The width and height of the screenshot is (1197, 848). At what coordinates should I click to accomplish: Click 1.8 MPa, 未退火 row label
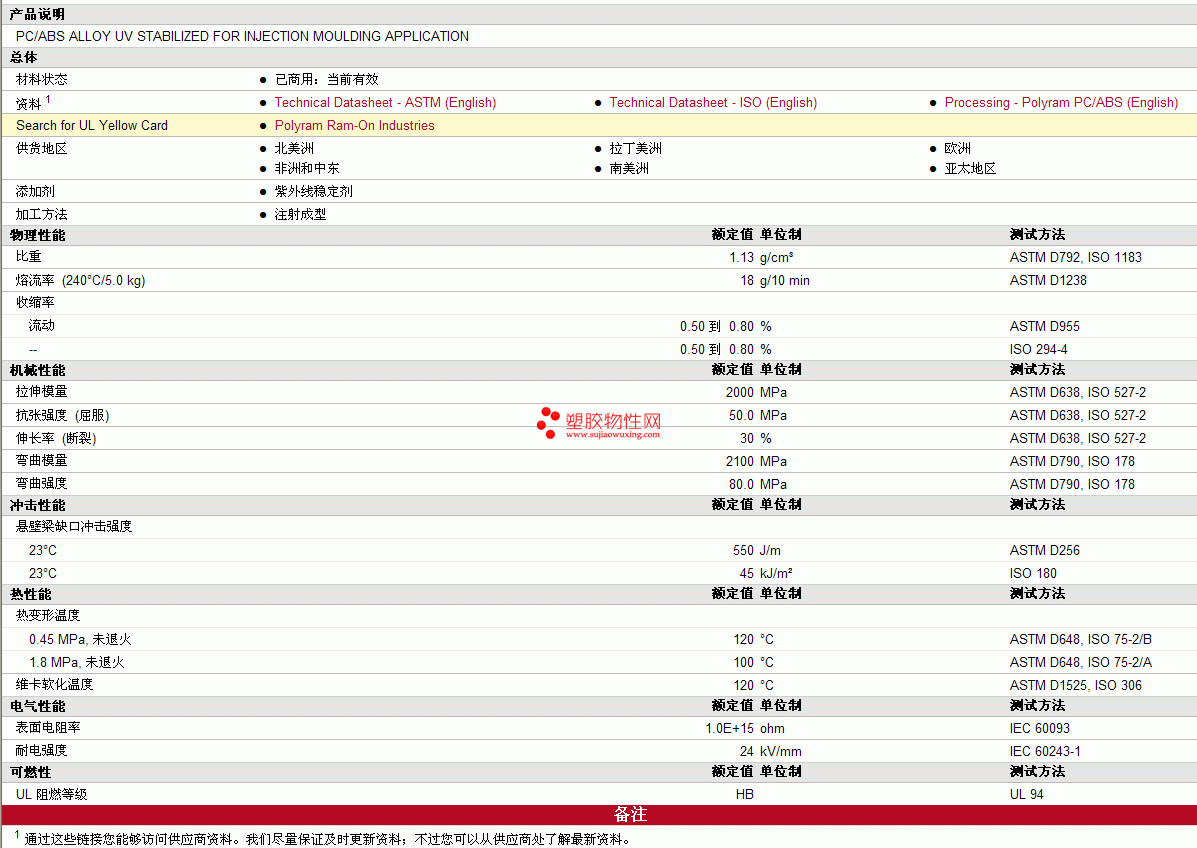point(76,662)
